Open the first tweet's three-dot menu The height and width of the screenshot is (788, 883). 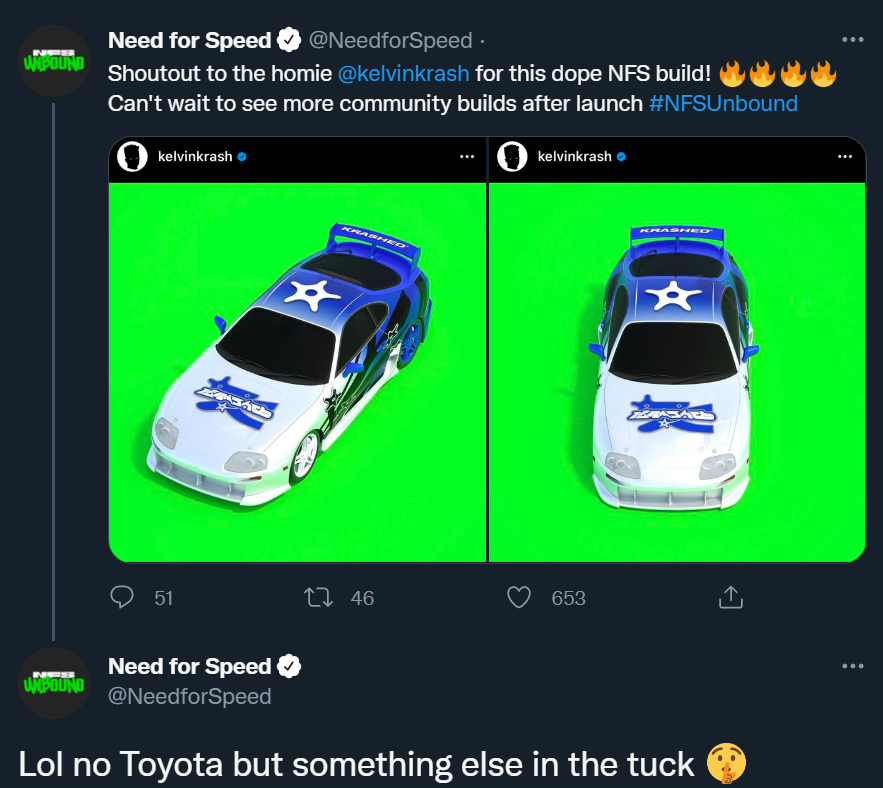[x=852, y=40]
